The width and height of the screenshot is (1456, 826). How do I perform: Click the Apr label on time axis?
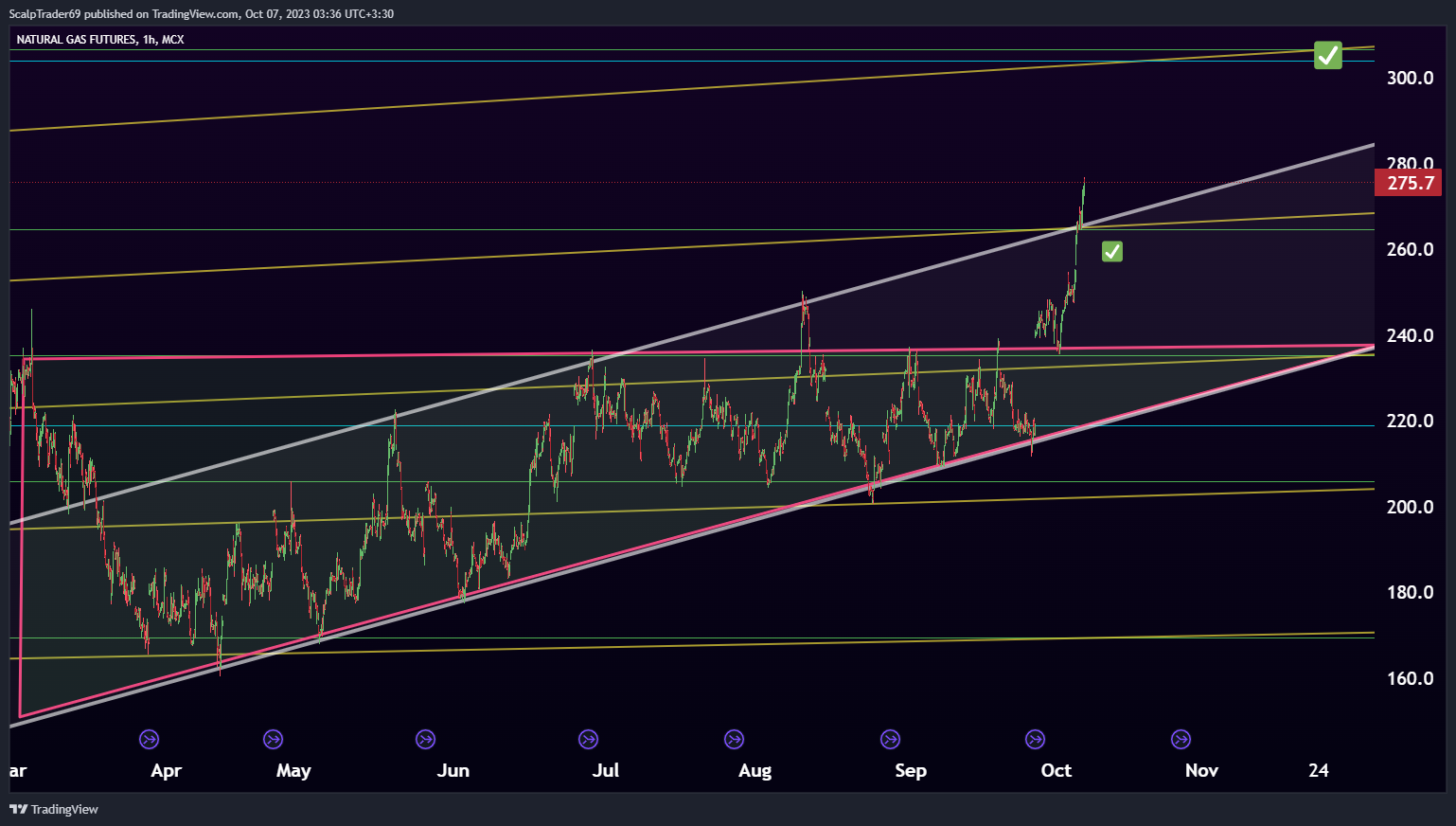[166, 771]
